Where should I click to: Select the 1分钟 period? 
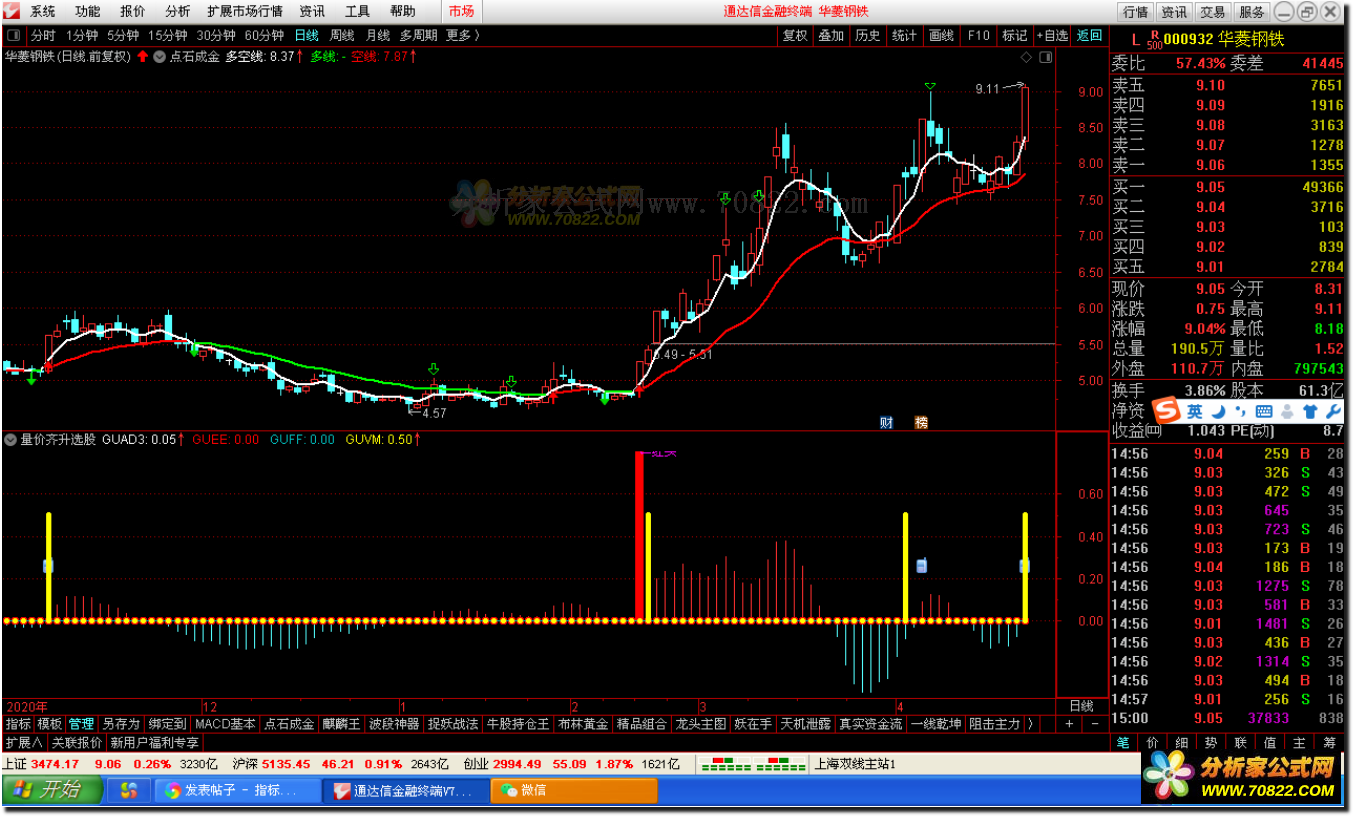(82, 35)
